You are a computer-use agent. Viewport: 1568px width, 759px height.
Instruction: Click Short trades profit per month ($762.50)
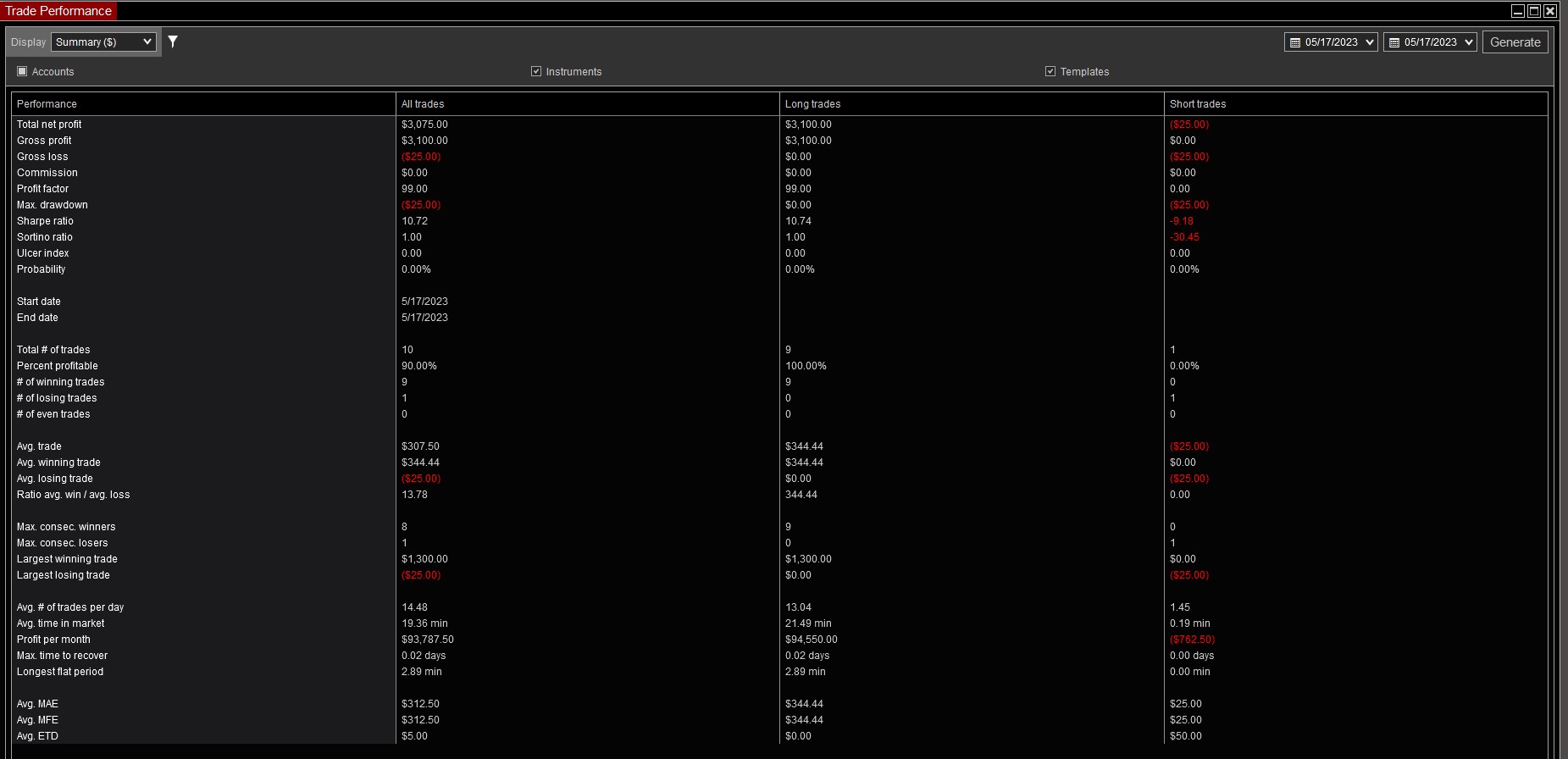[1192, 640]
